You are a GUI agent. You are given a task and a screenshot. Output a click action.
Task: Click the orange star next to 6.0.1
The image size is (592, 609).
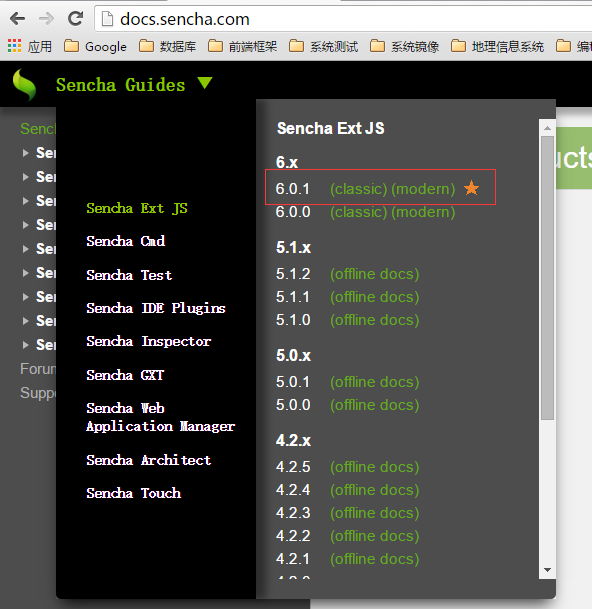tap(472, 188)
